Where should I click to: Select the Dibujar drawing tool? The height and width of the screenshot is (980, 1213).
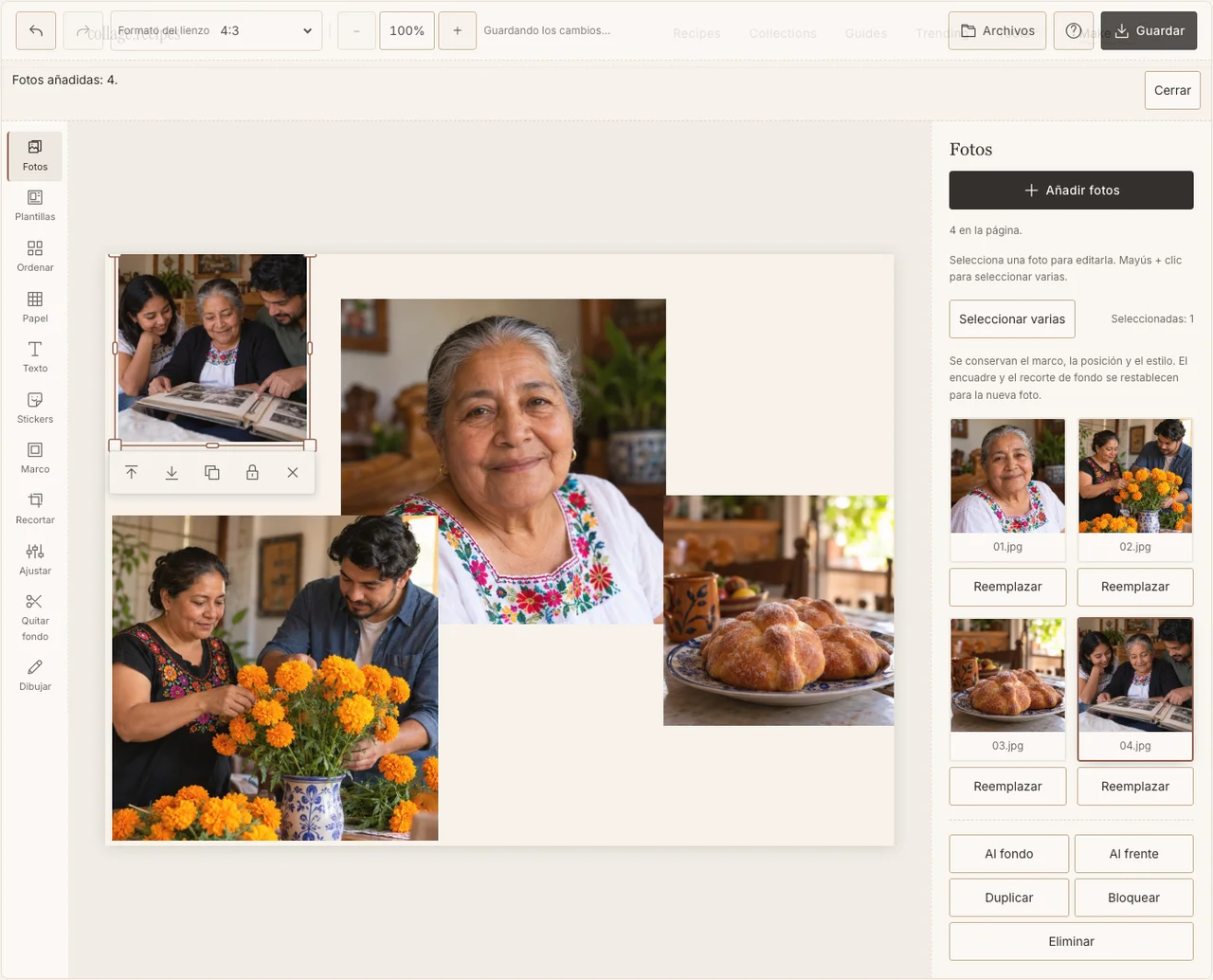35,675
